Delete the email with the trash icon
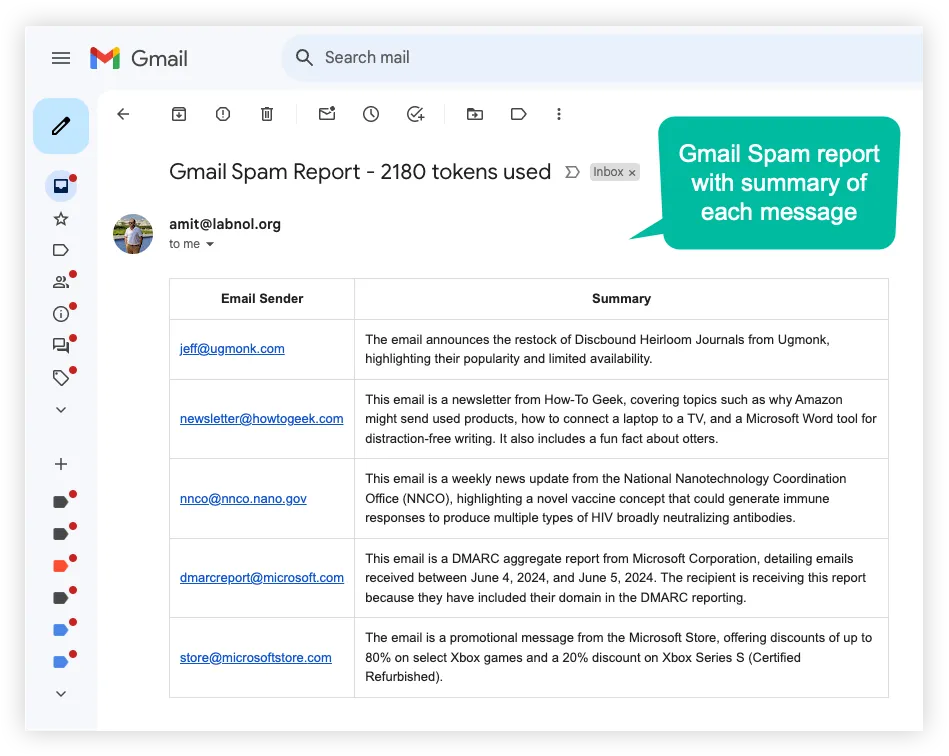The image size is (949, 756). (x=266, y=114)
